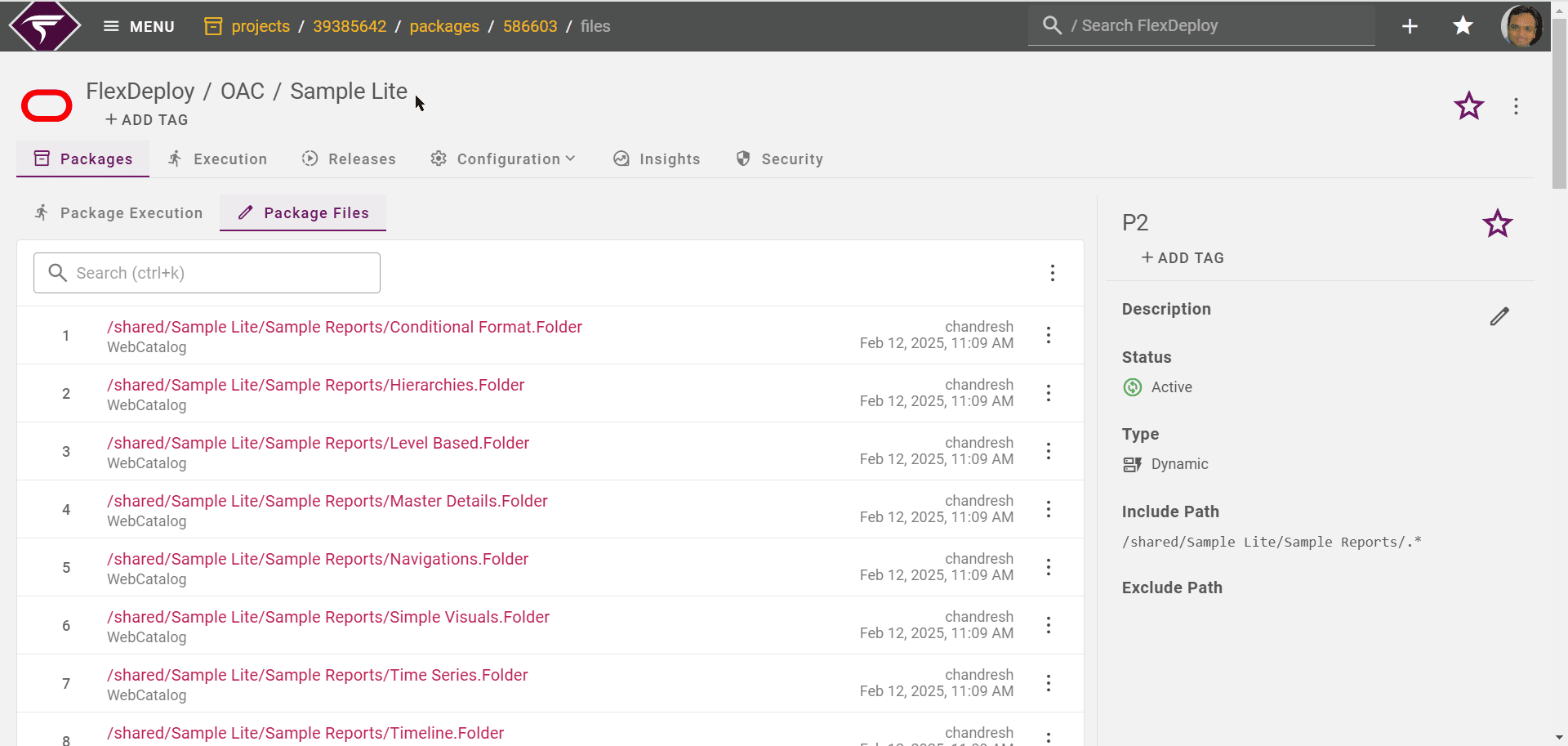Switch to the Packages tab

83,159
